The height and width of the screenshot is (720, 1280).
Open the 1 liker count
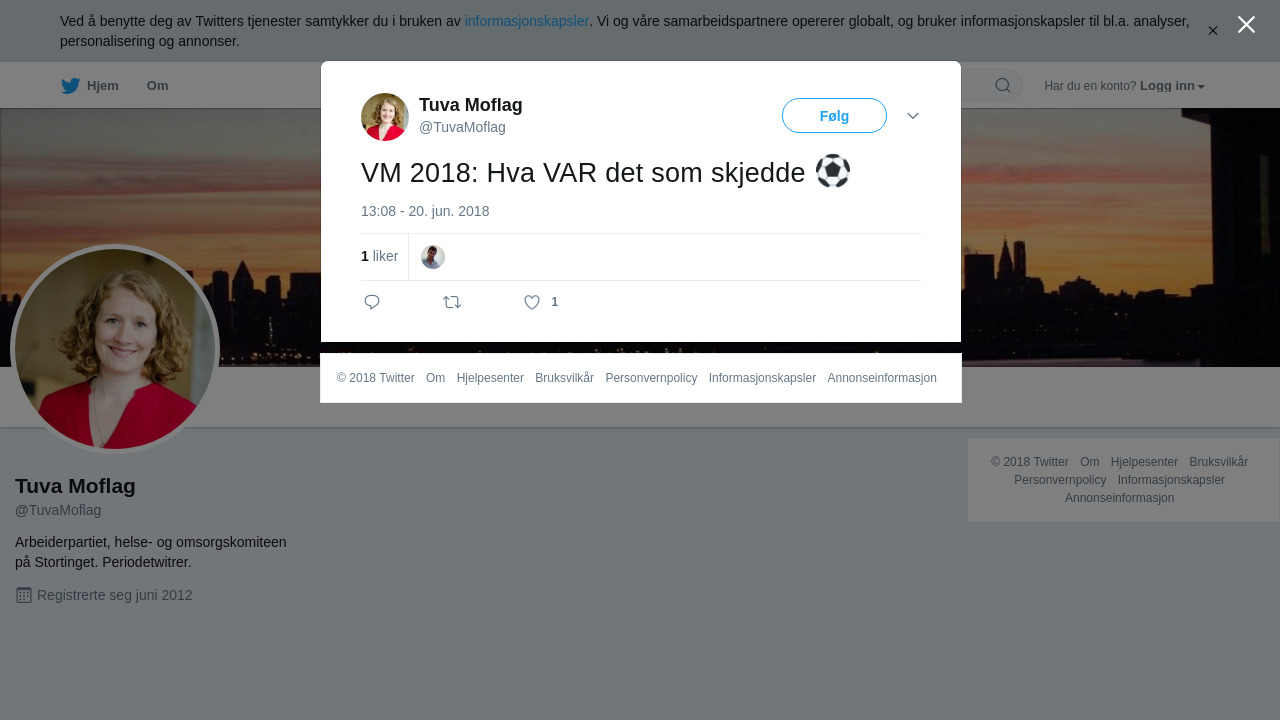(x=379, y=257)
